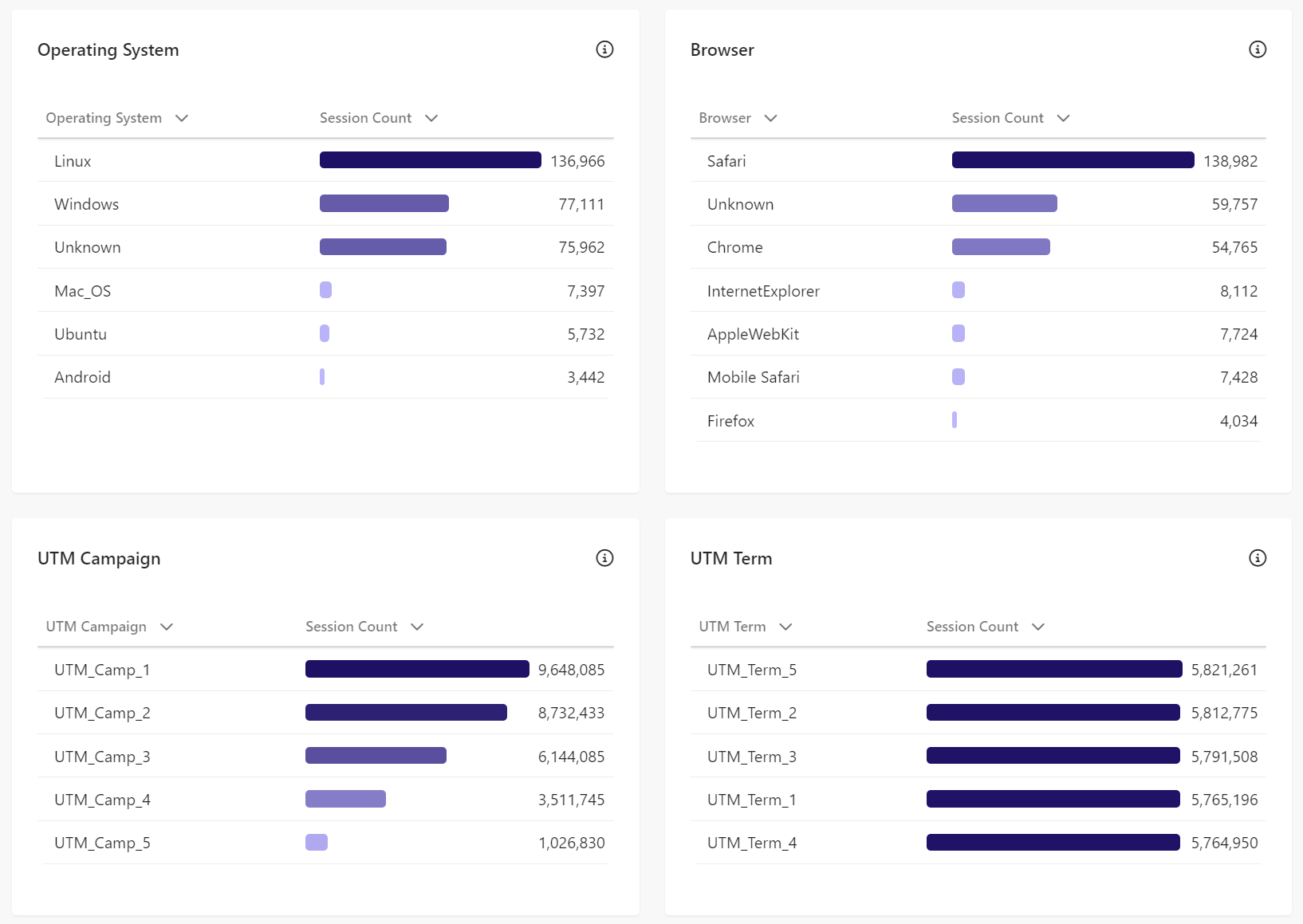Click the Linux session count bar
Viewport: 1303px width, 924px height.
pos(431,160)
